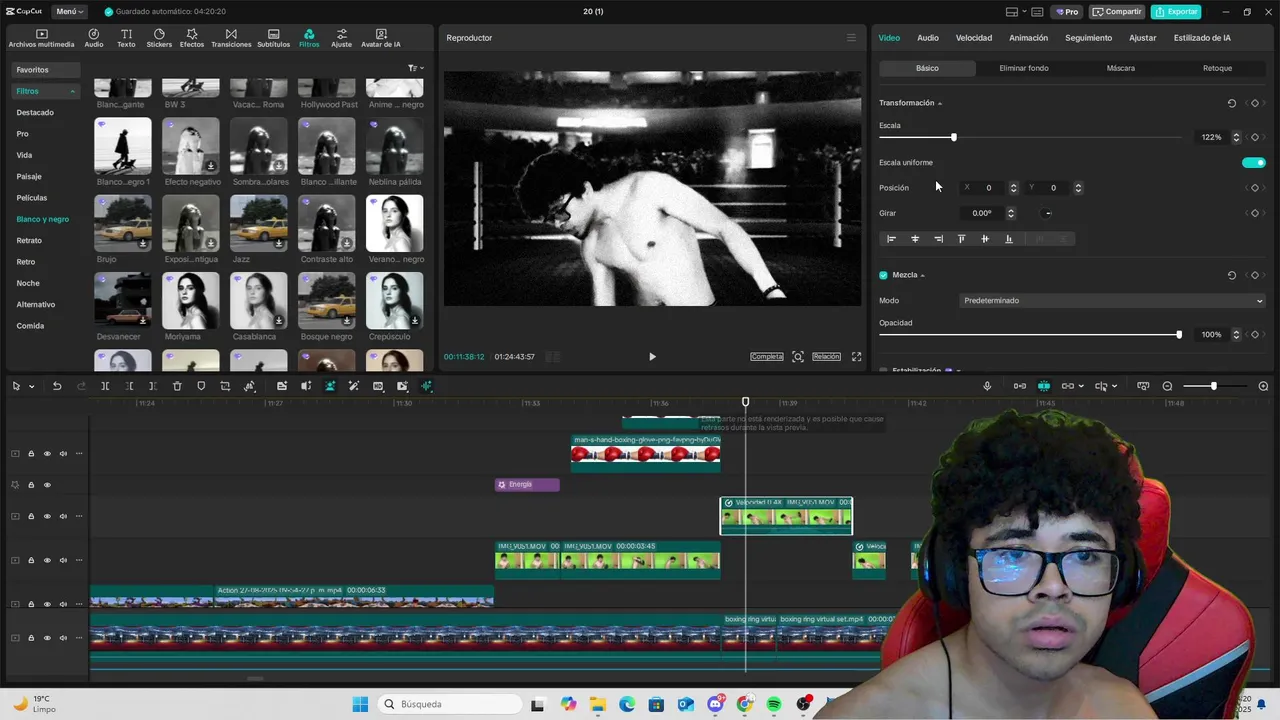The width and height of the screenshot is (1280, 720).
Task: Add keyframe for Escala
Action: click(1255, 137)
